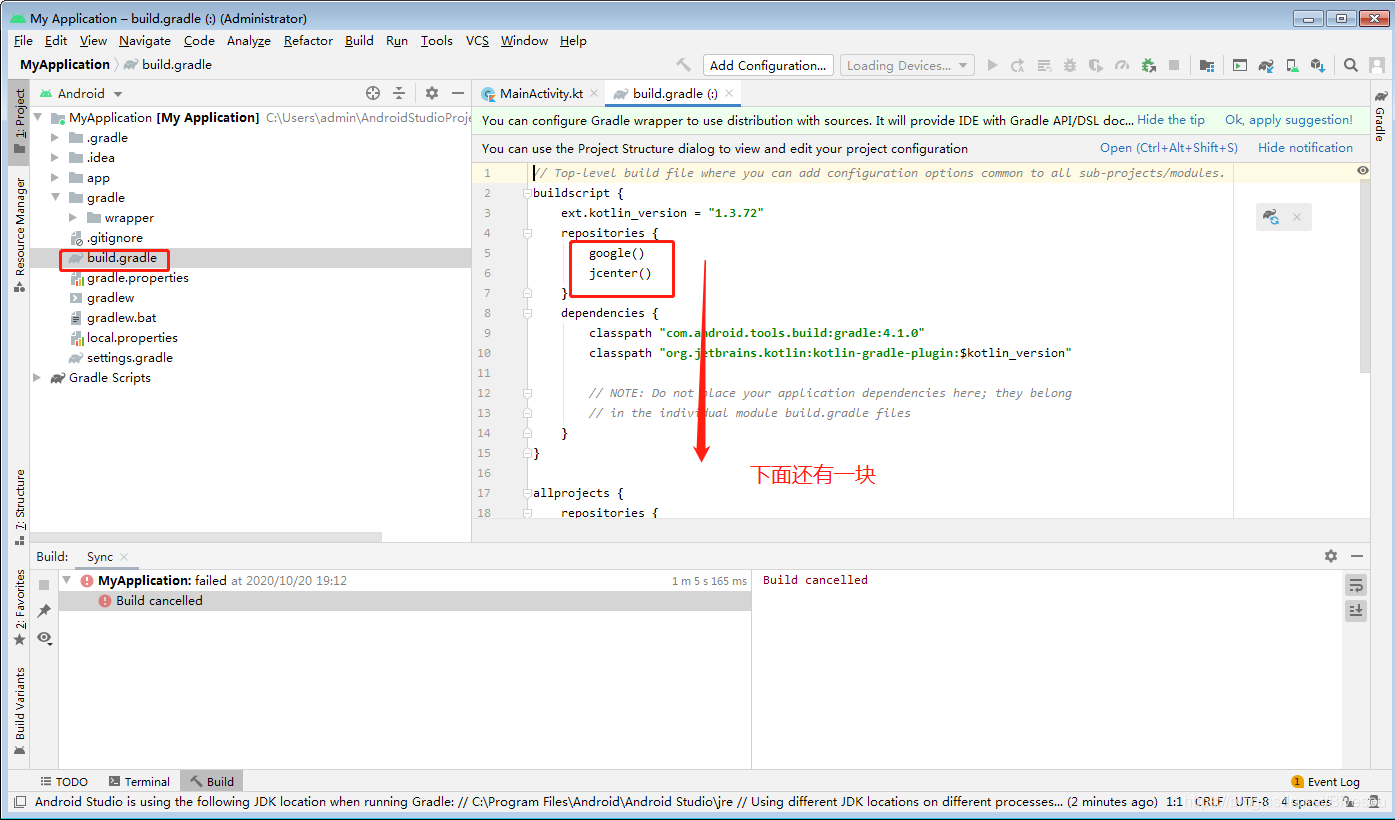Open Project Structure from the toolbar

[x=1207, y=65]
